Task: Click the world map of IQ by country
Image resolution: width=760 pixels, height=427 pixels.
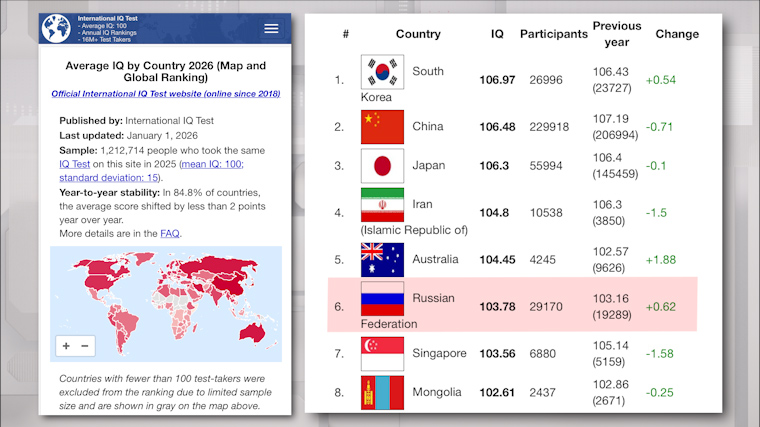Action: click(x=160, y=290)
